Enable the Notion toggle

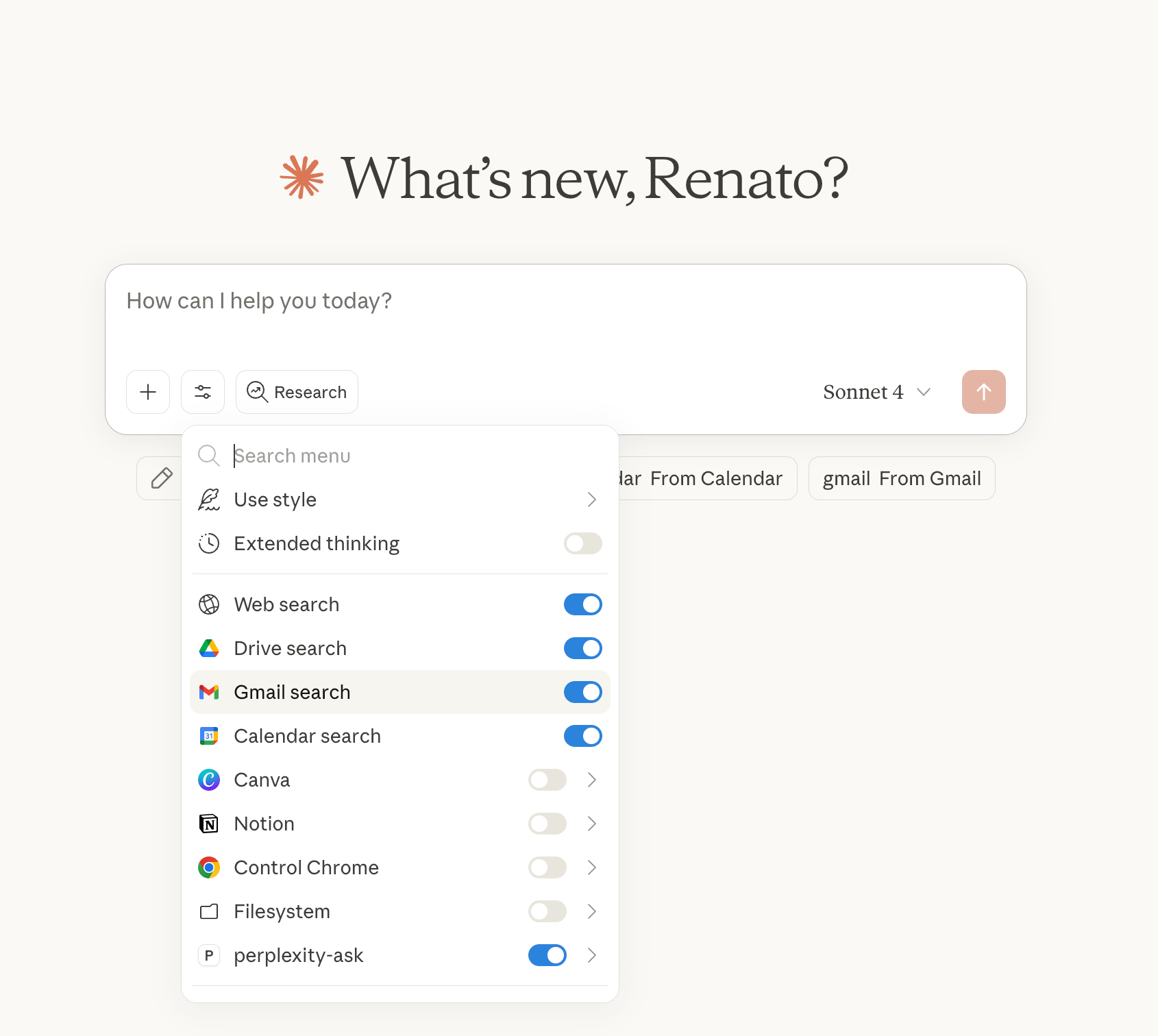[547, 824]
